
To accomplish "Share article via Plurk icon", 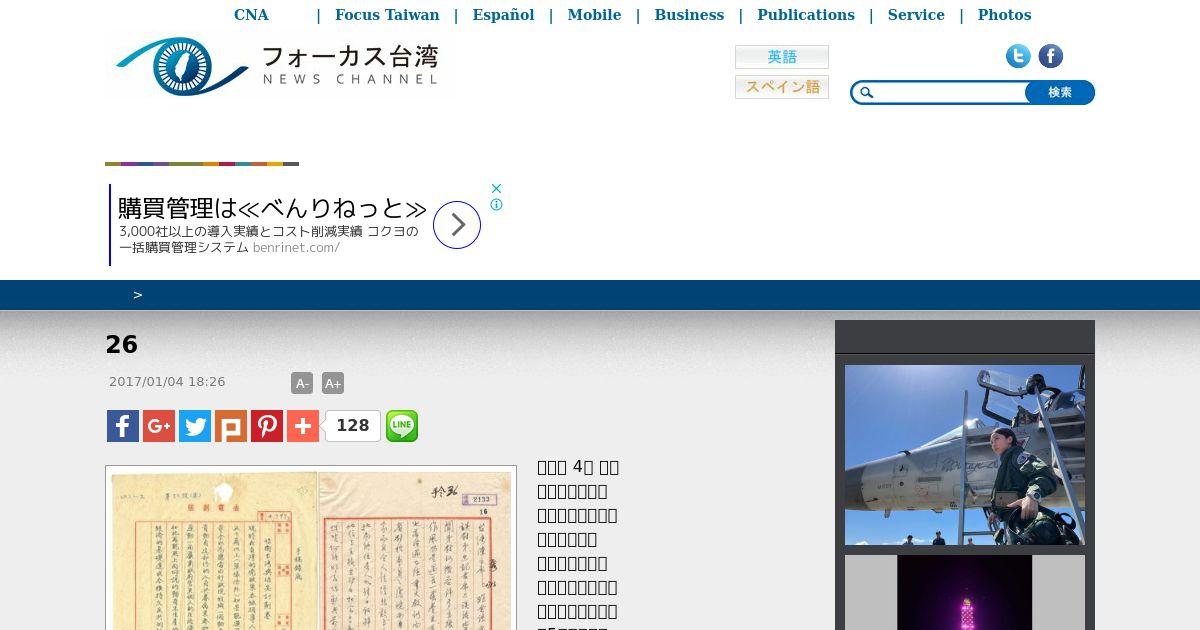I will pyautogui.click(x=231, y=426).
